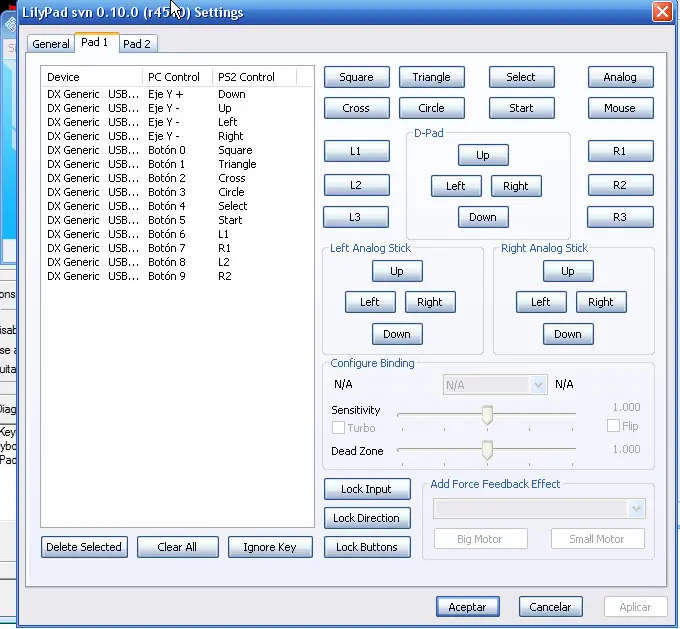Bind the R1 button
The width and height of the screenshot is (680, 629).
click(620, 151)
